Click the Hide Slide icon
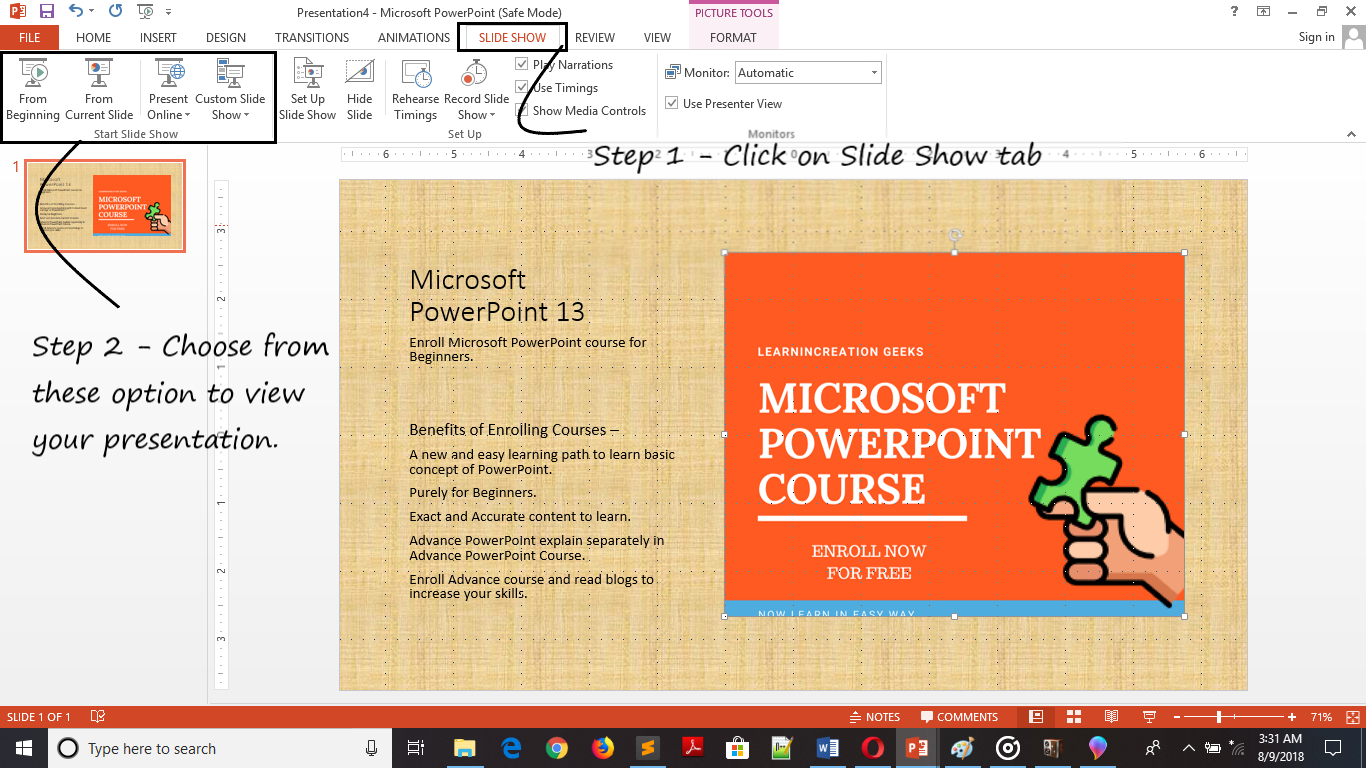1370x768 pixels. coord(359,89)
